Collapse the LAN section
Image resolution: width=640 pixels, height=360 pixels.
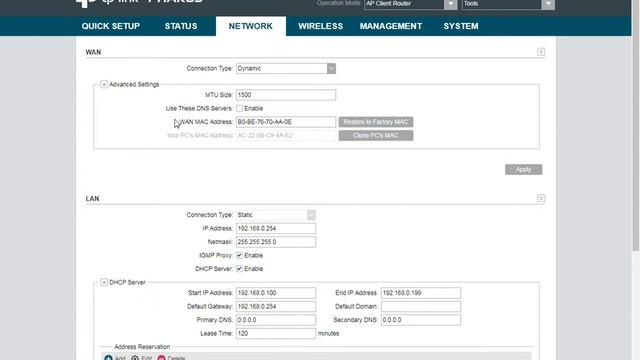[541, 198]
